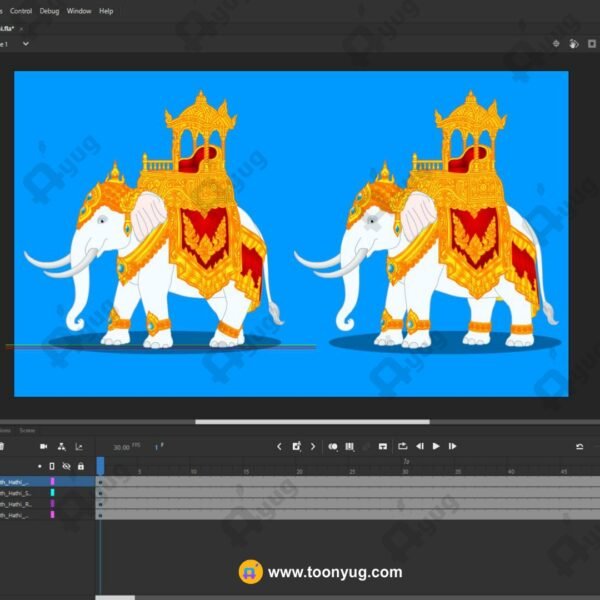Click the current frame number field
The image size is (600, 600).
(157, 447)
